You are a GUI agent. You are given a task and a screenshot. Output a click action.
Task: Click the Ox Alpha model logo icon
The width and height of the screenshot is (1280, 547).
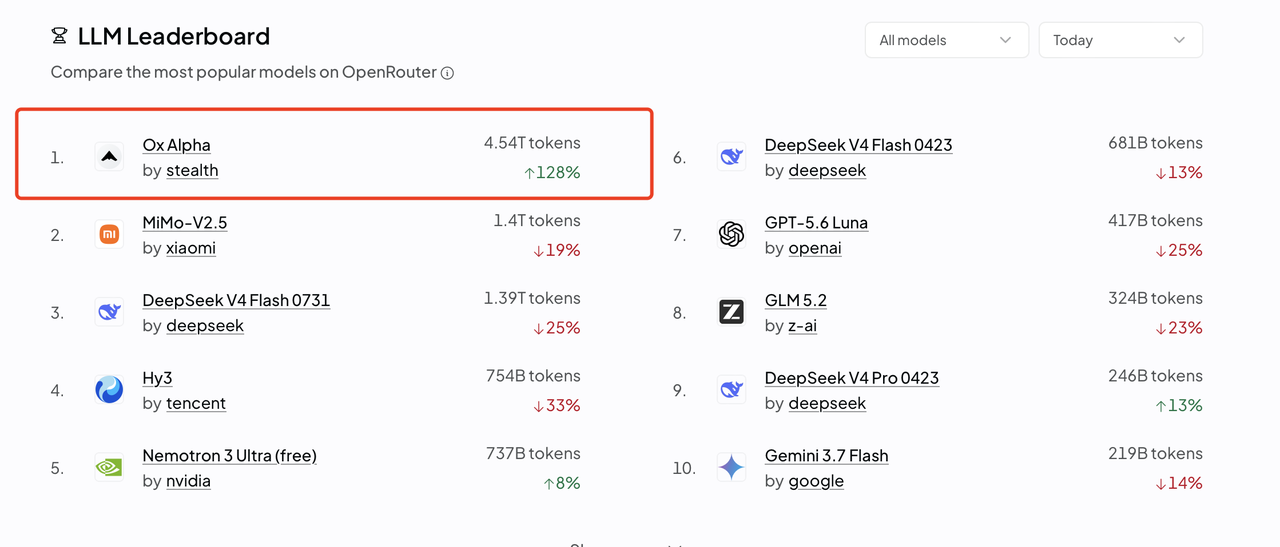tap(109, 157)
